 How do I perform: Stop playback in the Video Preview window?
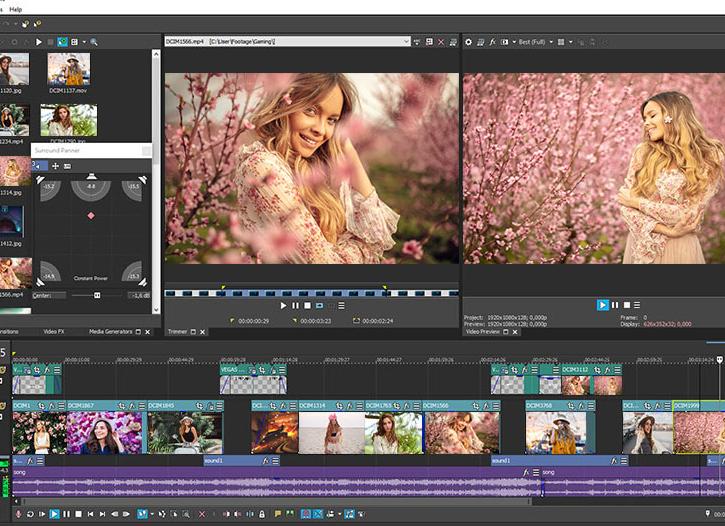tap(627, 305)
